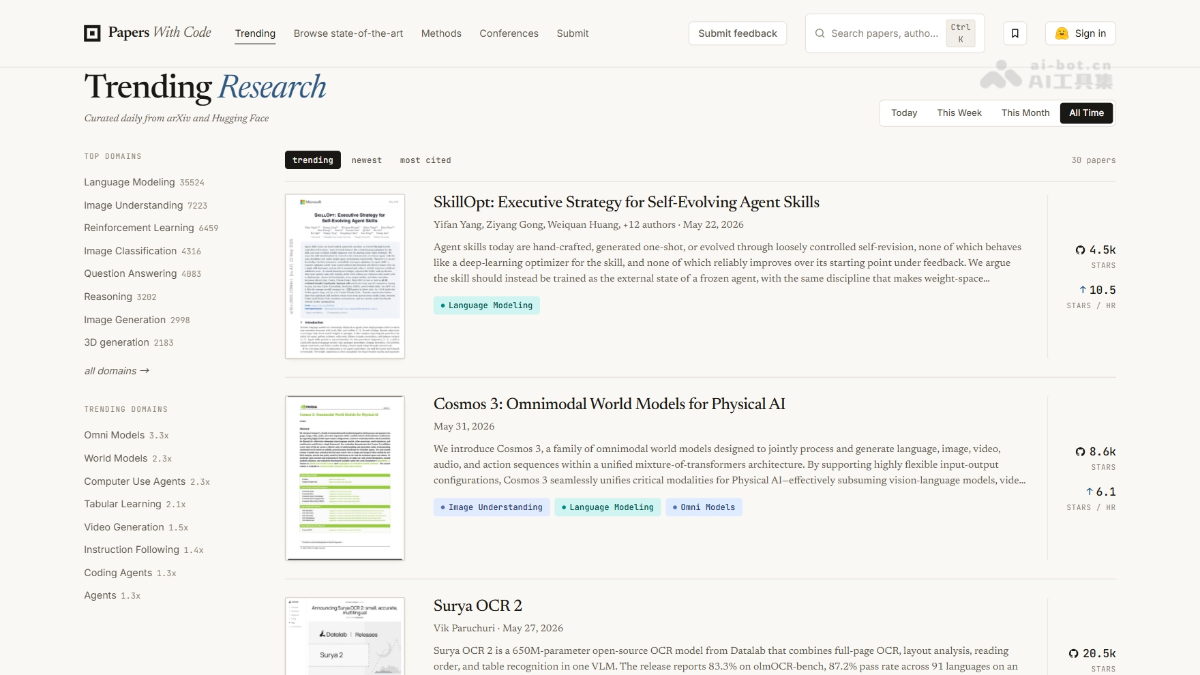Open Cosmos 3 Omnimodal World Models title
Screen dimensions: 1200x675
(x=609, y=404)
